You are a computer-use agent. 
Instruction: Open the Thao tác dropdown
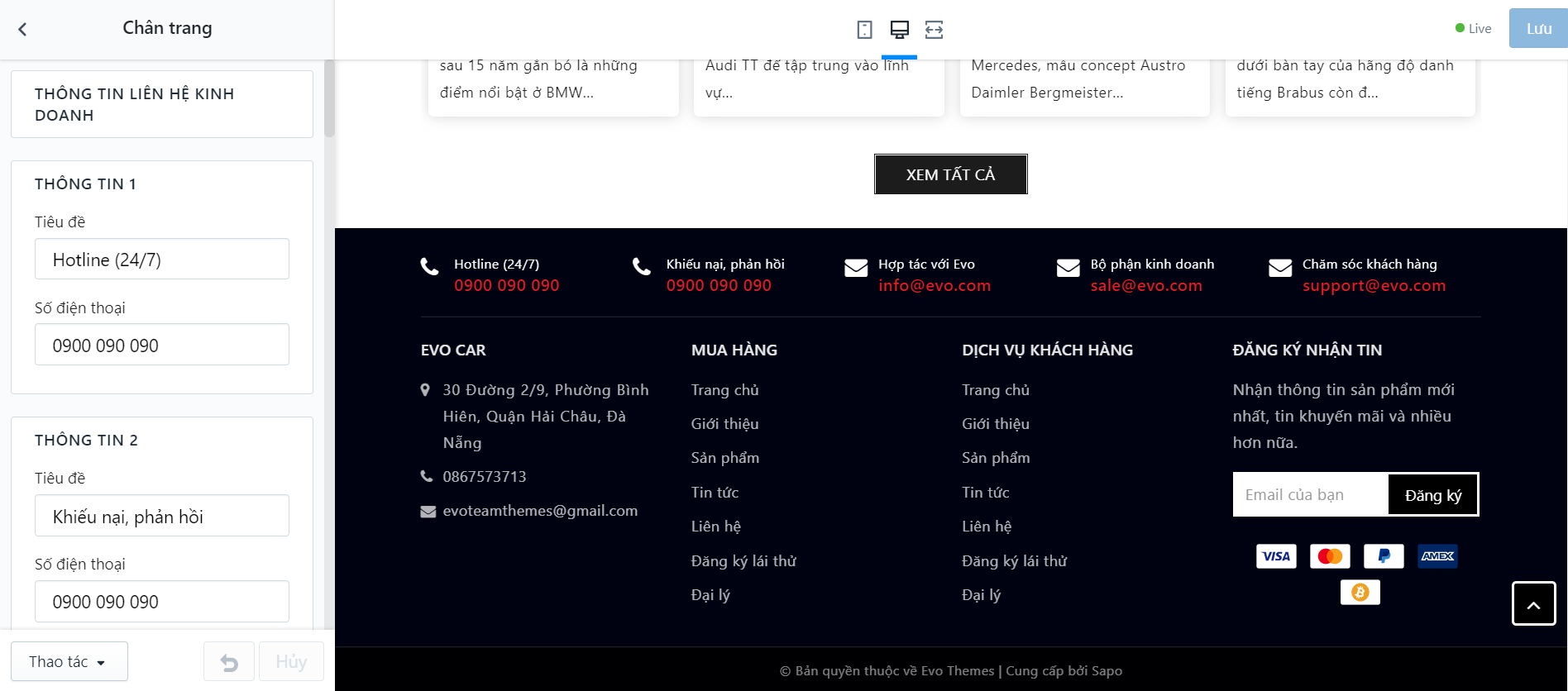[x=69, y=661]
